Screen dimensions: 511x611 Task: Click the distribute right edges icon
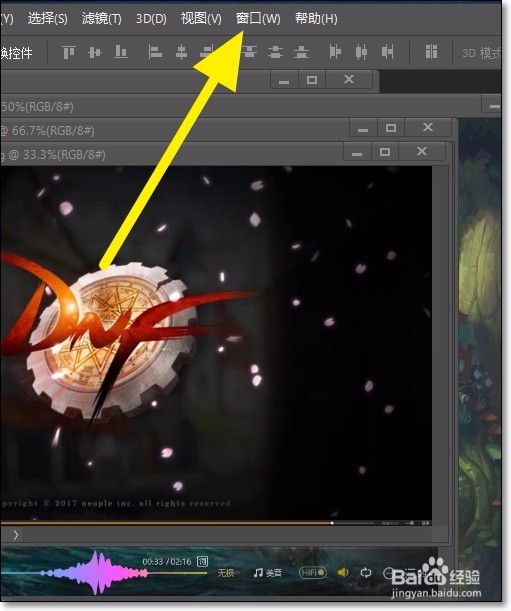tap(387, 52)
